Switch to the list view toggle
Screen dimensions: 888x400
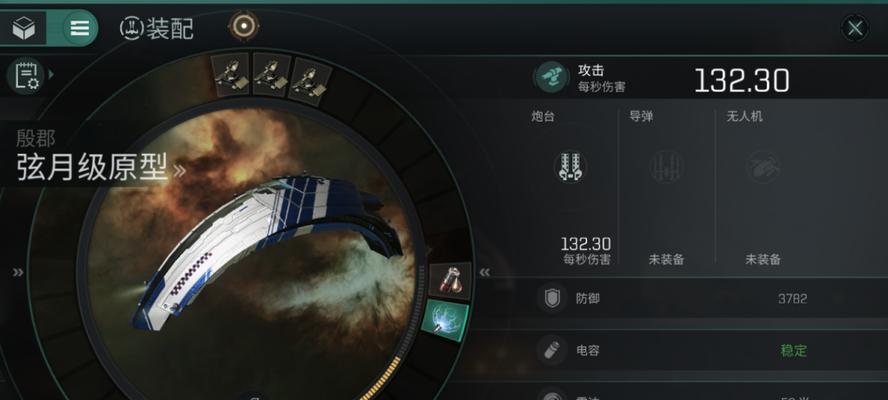(79, 28)
